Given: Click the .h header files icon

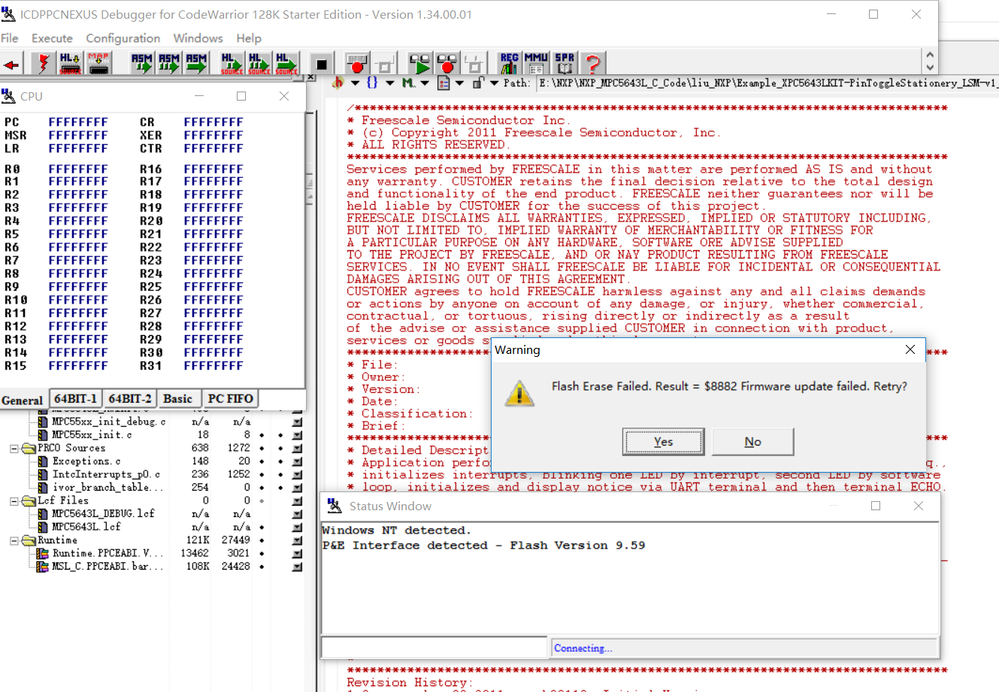Looking at the screenshot, I should click(338, 83).
